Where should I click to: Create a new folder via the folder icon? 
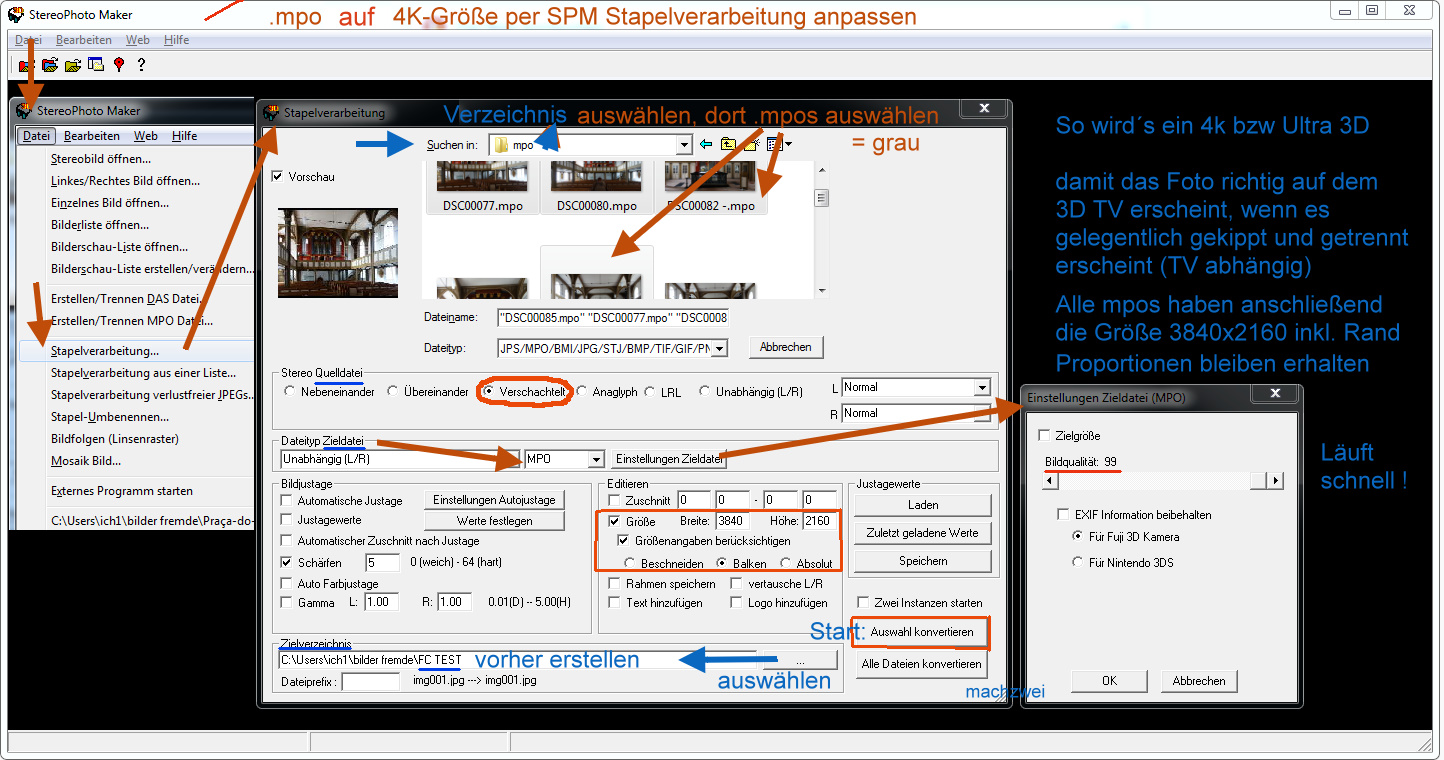pos(751,144)
